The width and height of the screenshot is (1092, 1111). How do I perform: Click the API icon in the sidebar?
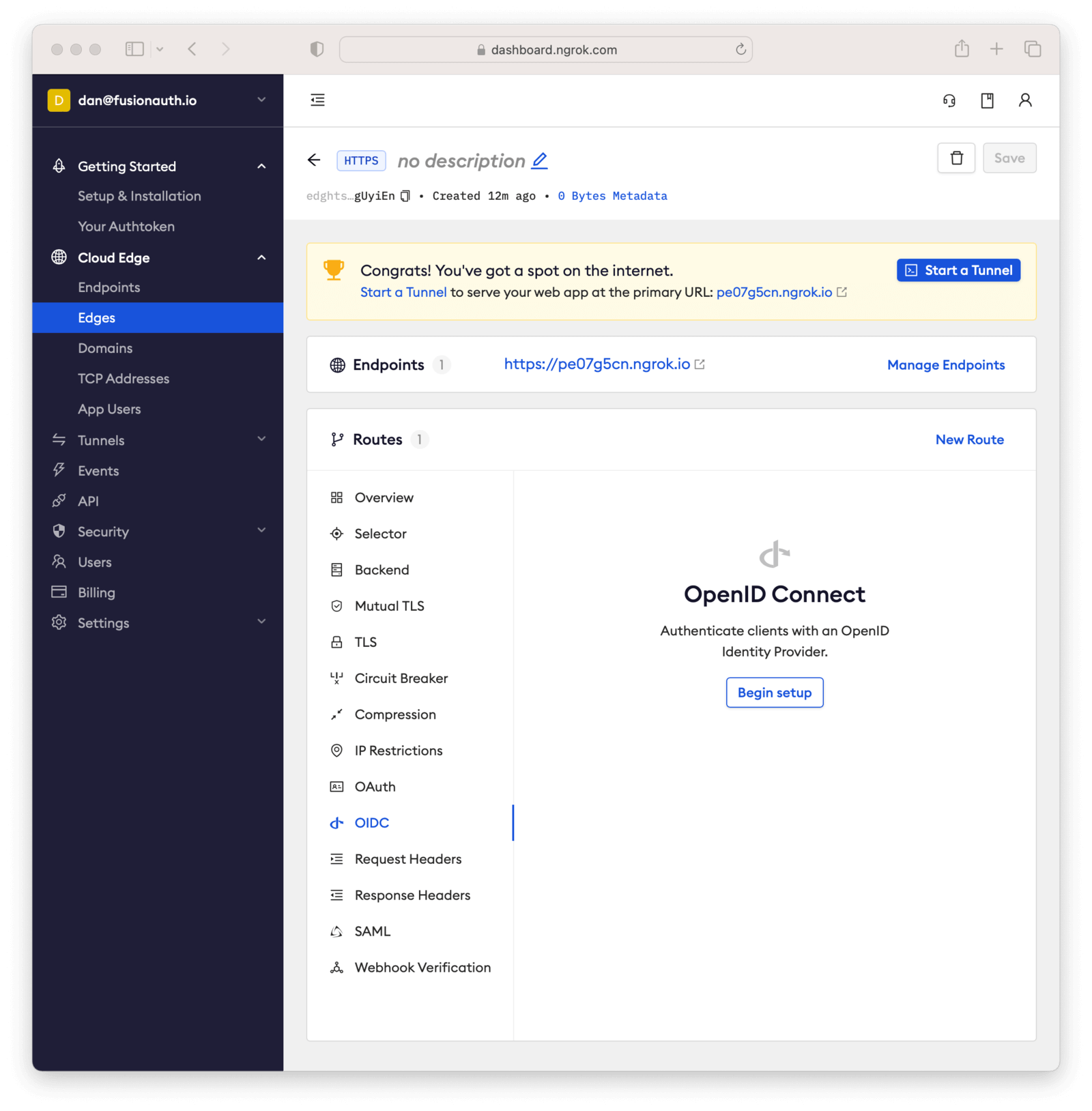(x=59, y=501)
